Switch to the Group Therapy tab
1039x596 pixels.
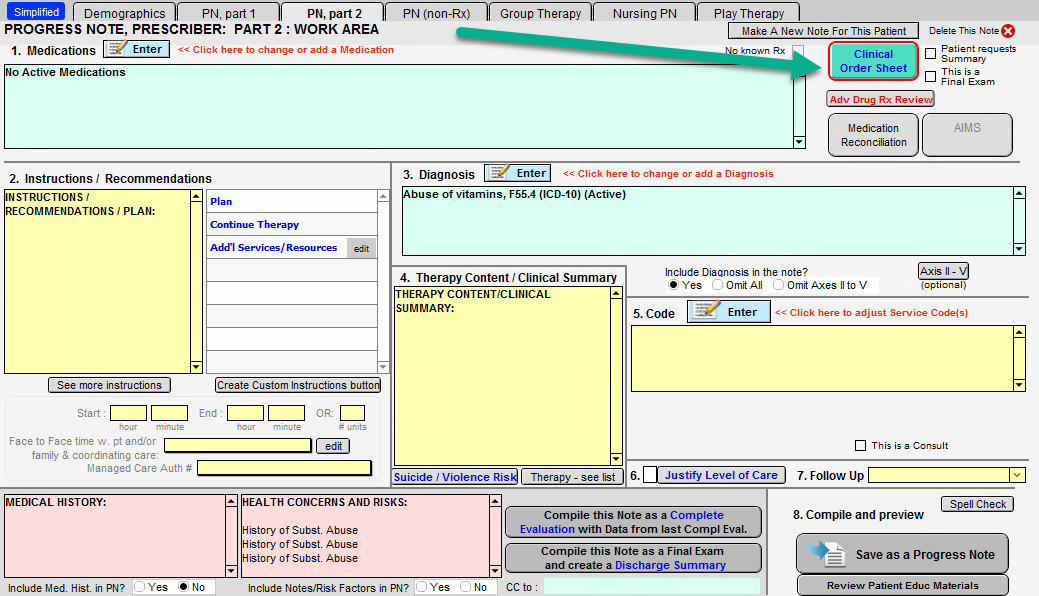(x=540, y=13)
